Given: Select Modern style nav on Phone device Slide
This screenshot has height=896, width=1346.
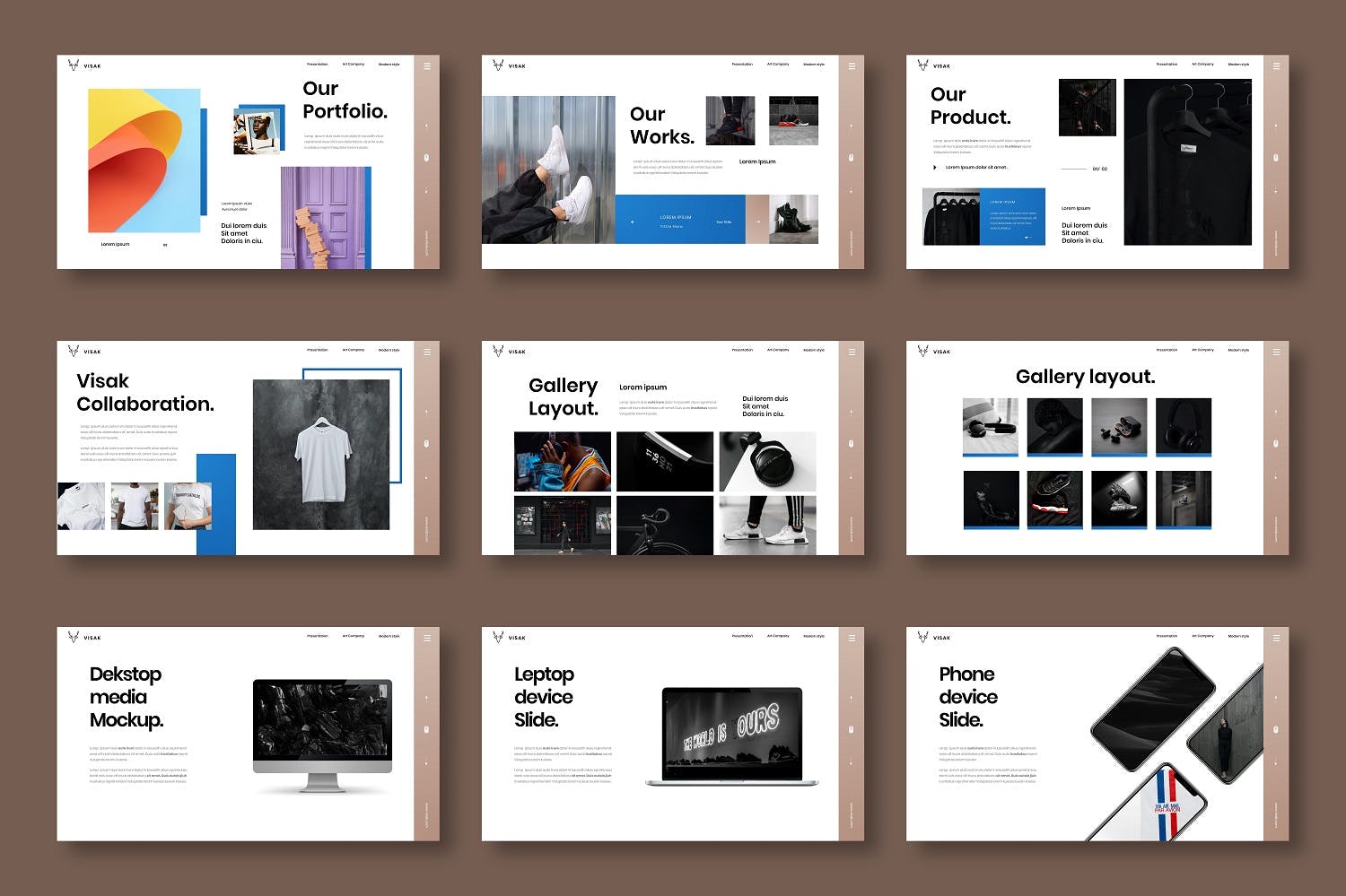Looking at the screenshot, I should (x=1238, y=636).
